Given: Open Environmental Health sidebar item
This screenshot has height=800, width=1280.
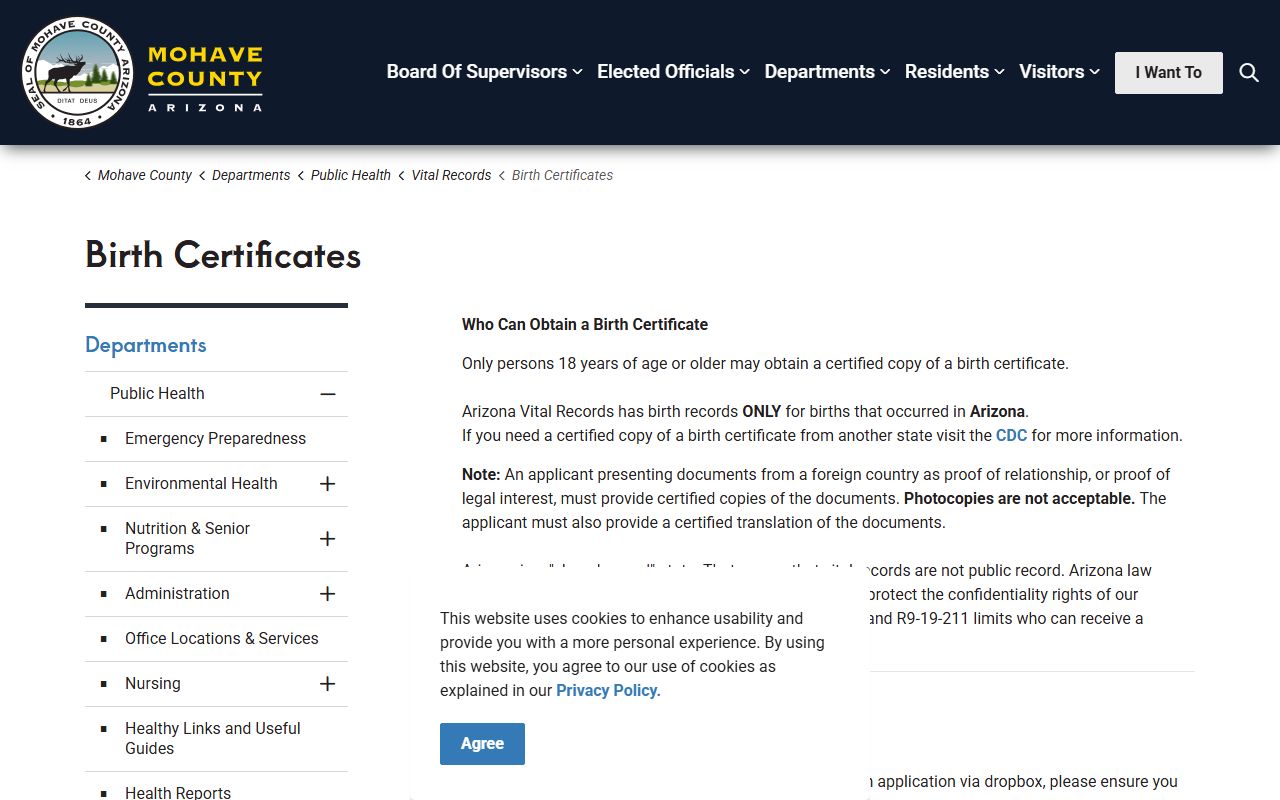Looking at the screenshot, I should pyautogui.click(x=201, y=484).
